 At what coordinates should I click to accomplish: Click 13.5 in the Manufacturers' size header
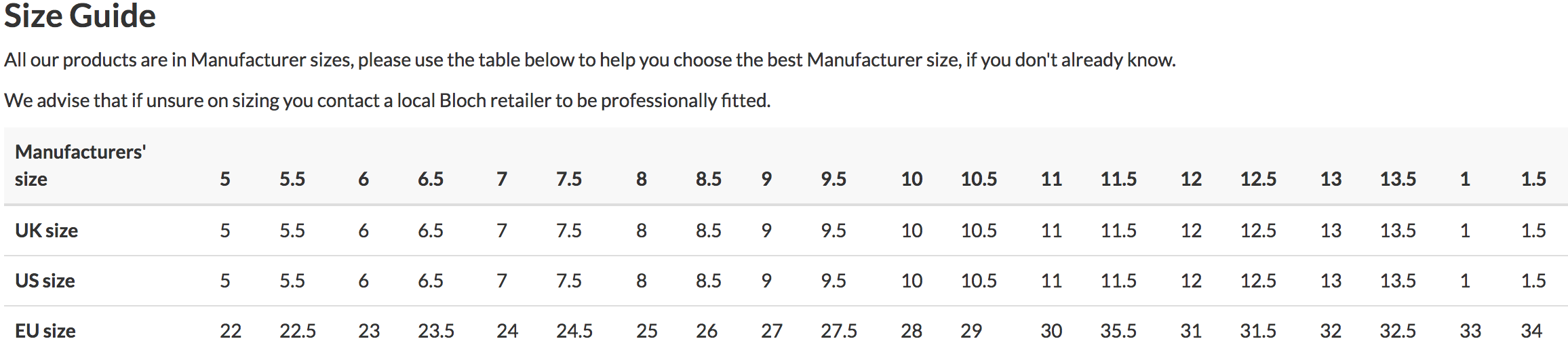pos(1398,179)
